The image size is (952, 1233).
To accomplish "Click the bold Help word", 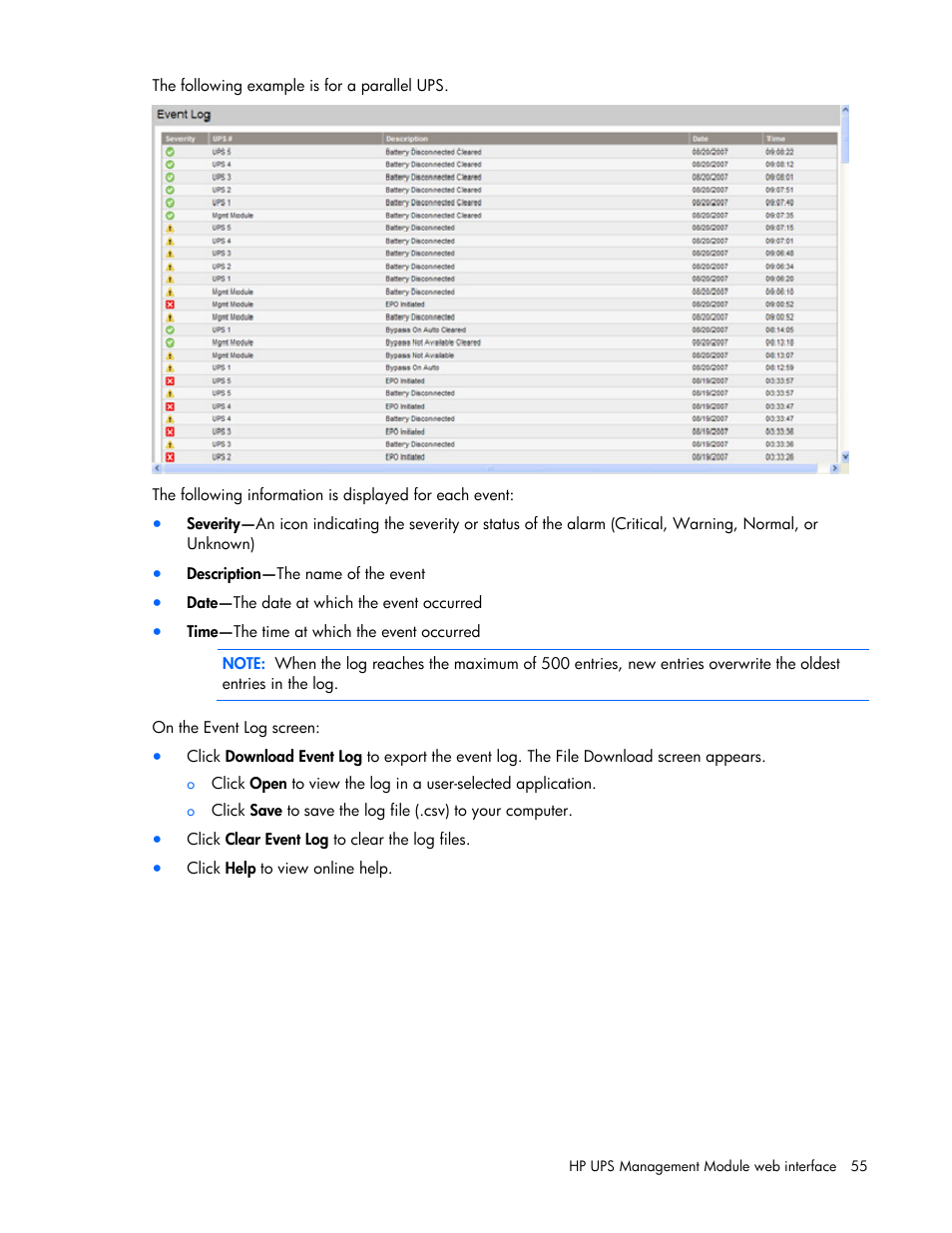I will (240, 869).
